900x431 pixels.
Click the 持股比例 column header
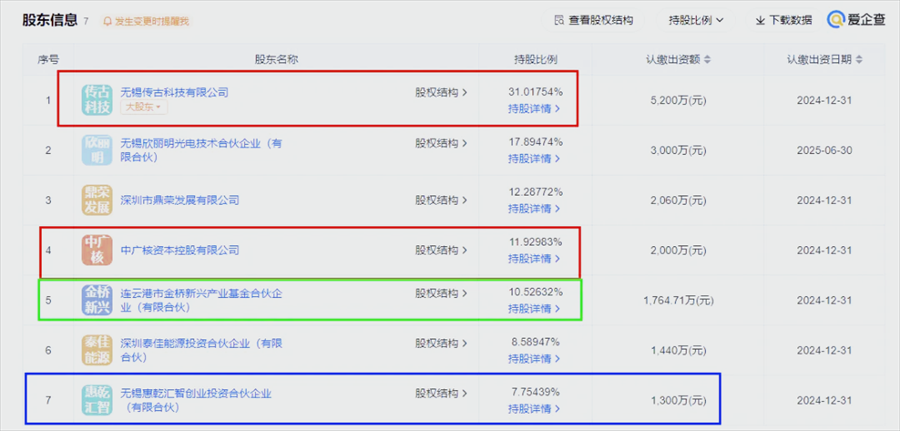point(536,60)
